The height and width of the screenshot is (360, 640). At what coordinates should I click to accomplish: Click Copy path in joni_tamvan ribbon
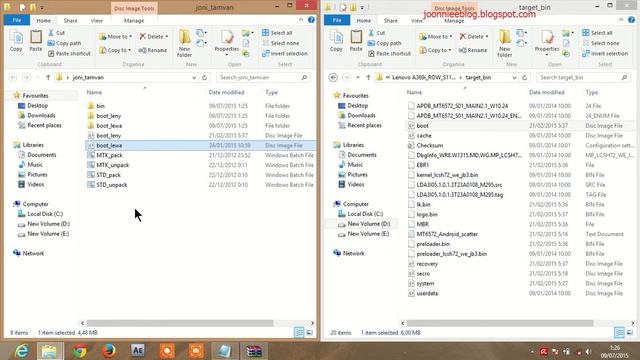pyautogui.click(x=64, y=43)
